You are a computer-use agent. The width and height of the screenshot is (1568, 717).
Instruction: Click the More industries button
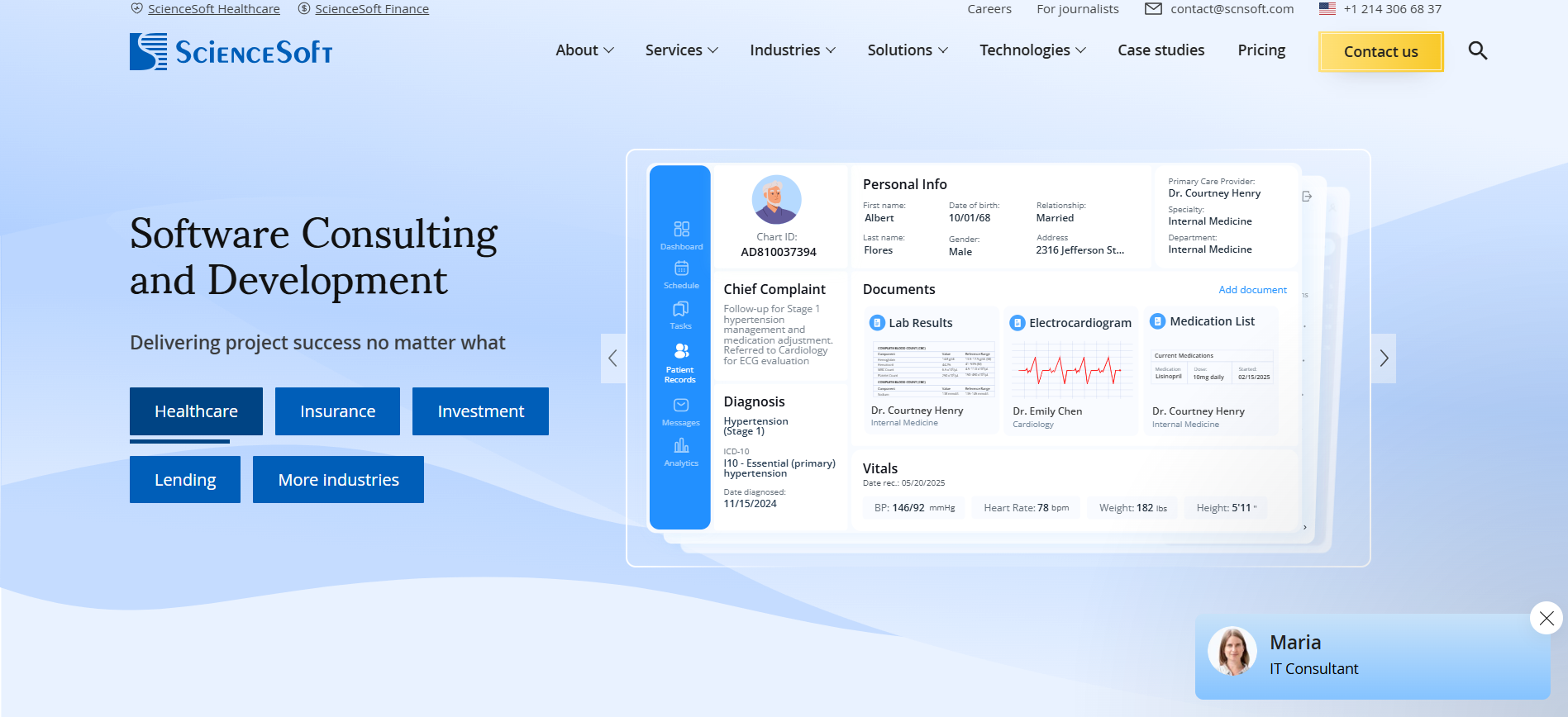pos(338,480)
